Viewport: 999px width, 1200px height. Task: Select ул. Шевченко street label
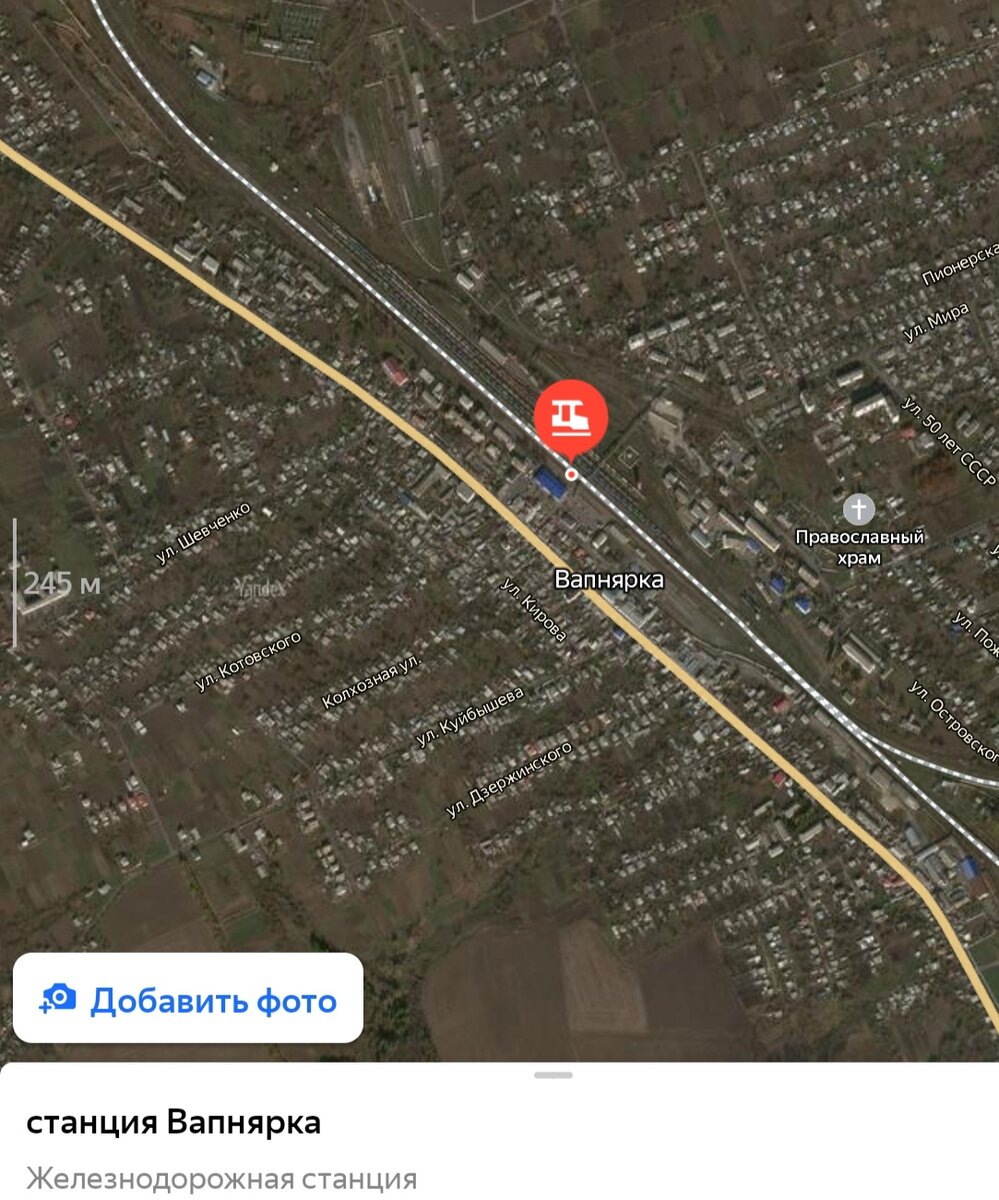[203, 533]
